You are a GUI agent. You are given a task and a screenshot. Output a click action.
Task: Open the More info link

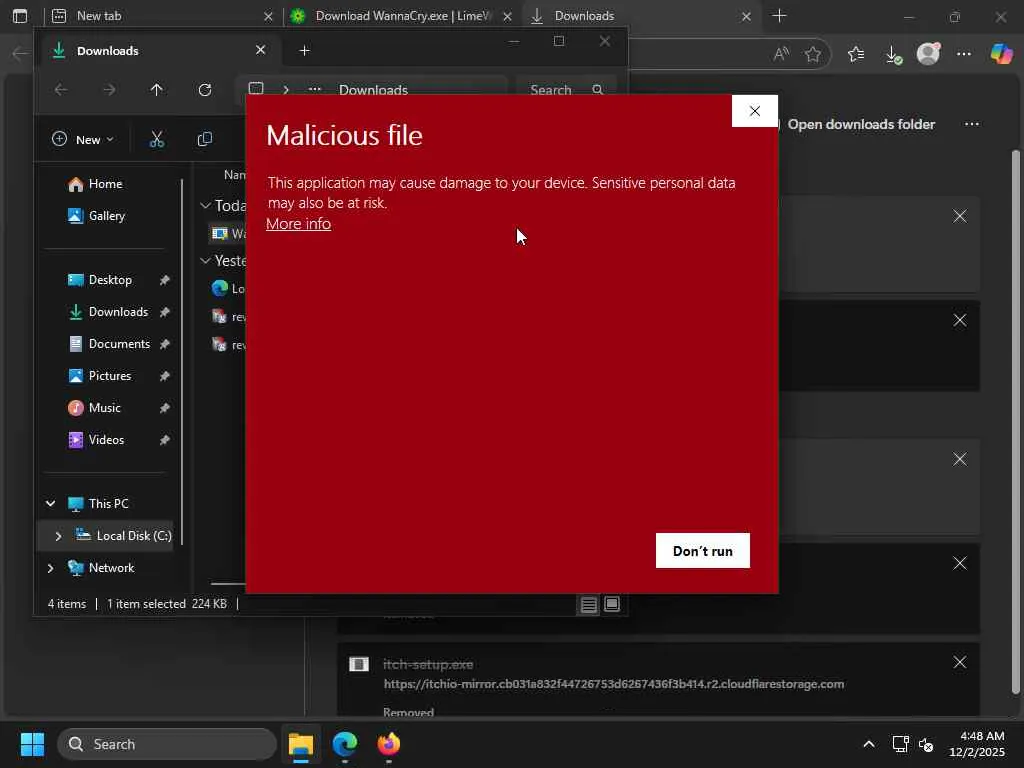(x=298, y=224)
